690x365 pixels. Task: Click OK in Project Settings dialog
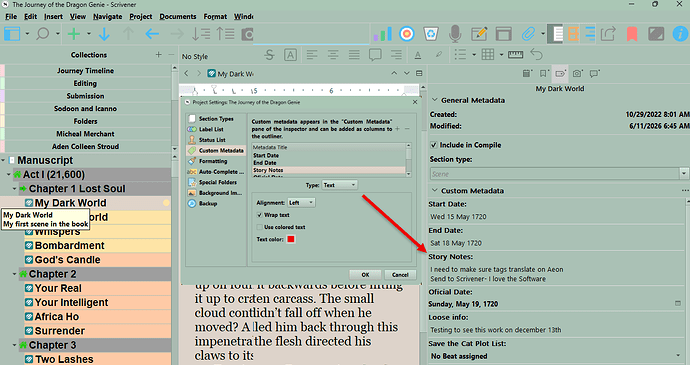pyautogui.click(x=365, y=275)
